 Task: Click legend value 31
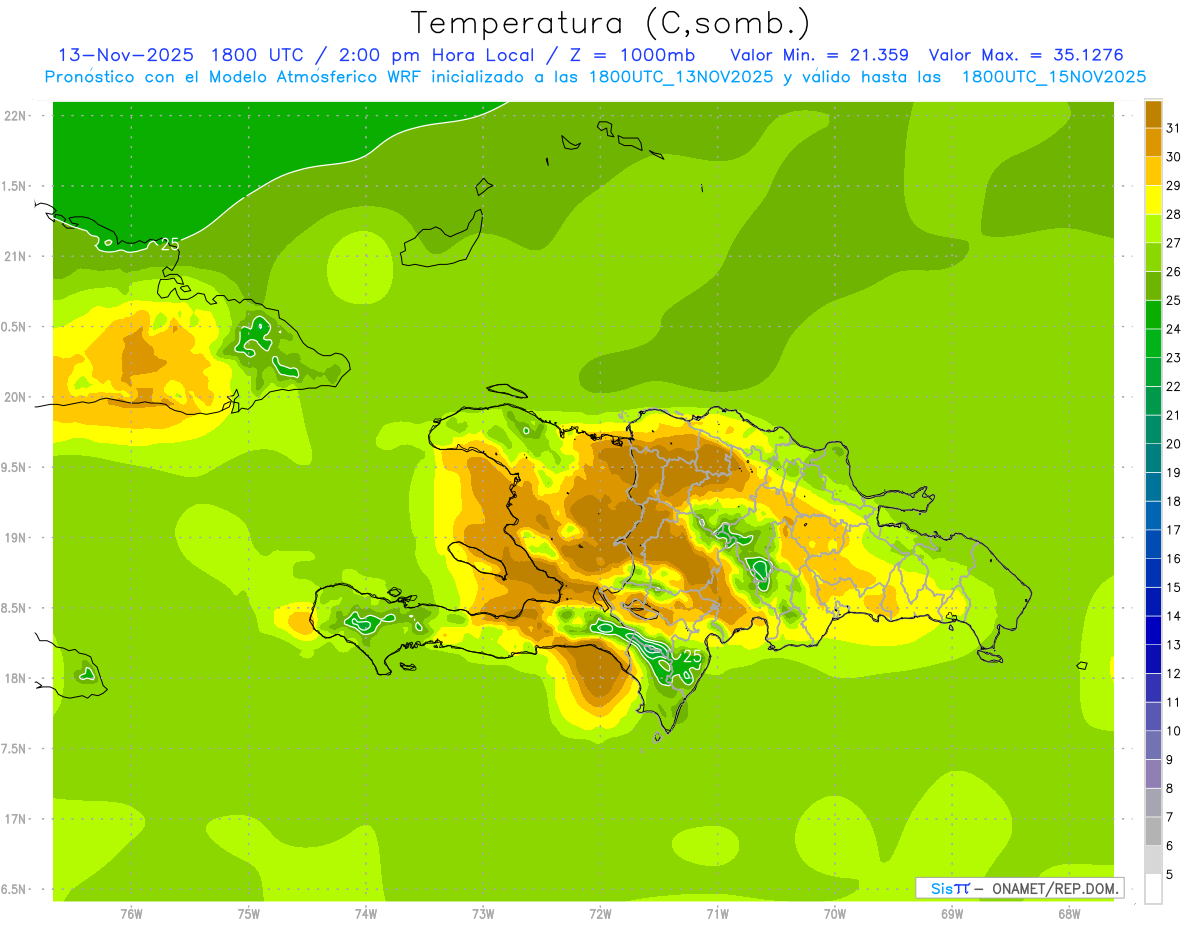click(x=1174, y=127)
